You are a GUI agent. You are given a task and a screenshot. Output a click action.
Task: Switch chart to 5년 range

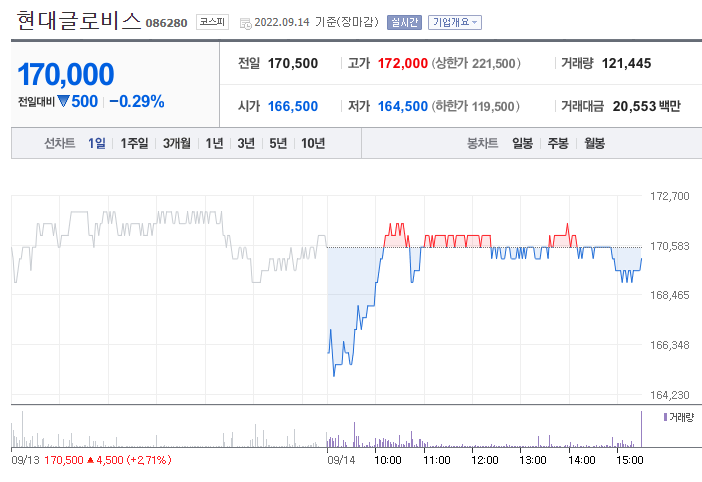coord(278,143)
